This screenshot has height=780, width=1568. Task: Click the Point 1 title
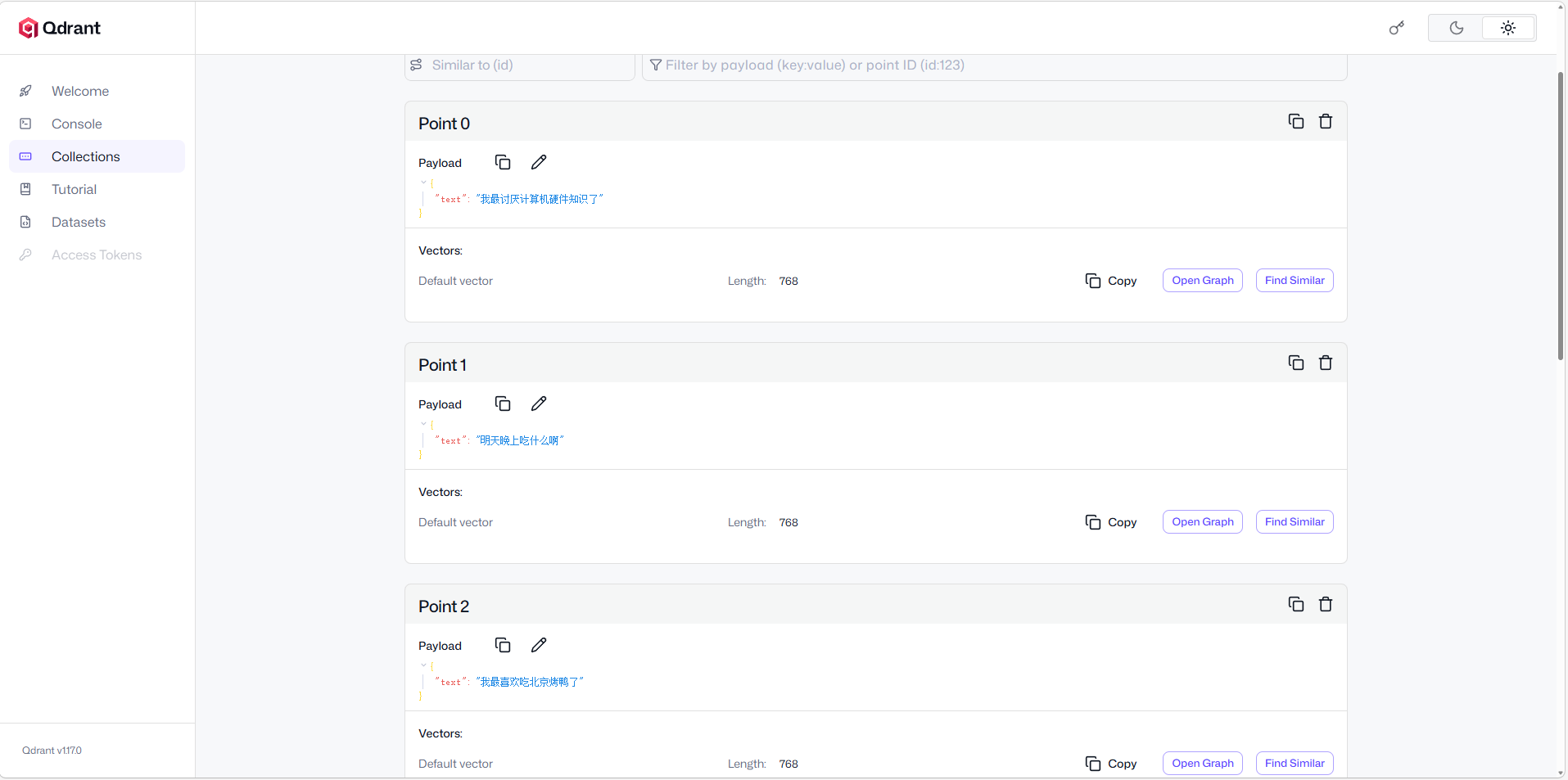[442, 365]
